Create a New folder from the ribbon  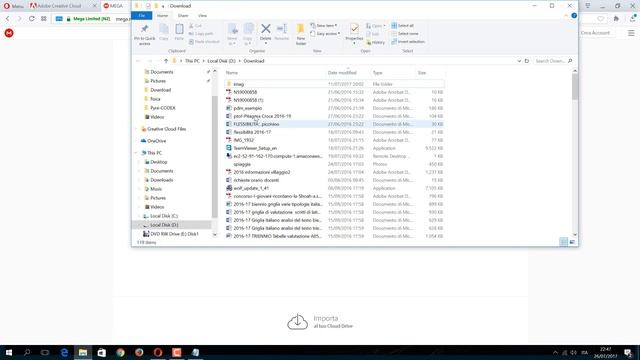click(x=301, y=34)
